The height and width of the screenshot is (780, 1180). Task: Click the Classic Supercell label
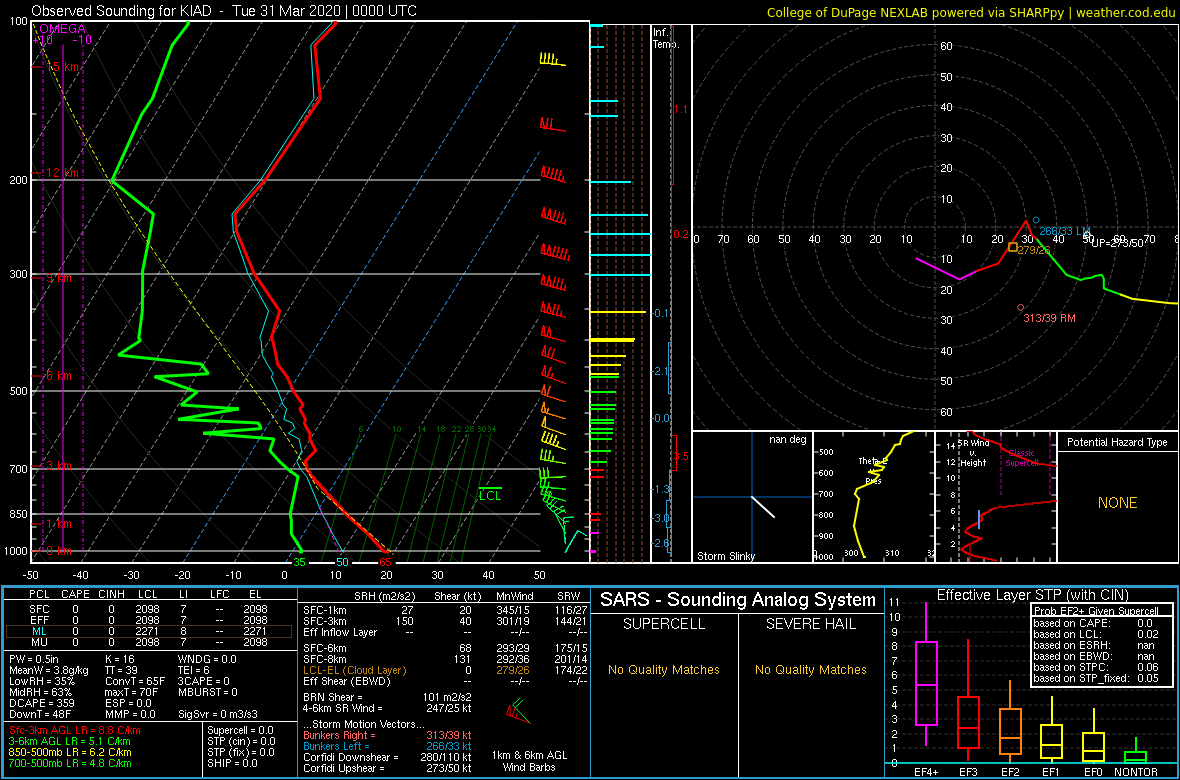(x=1022, y=458)
